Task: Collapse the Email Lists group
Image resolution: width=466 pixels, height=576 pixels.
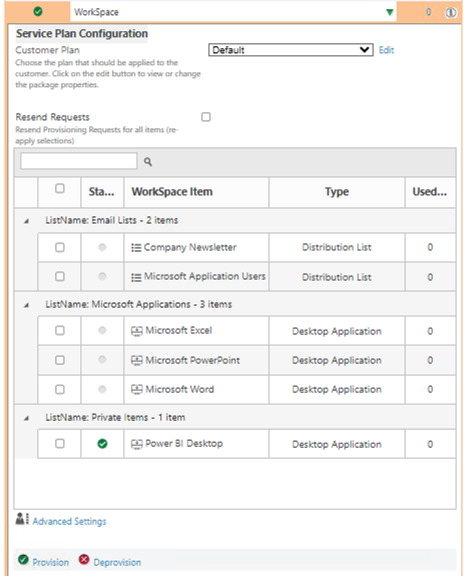Action: tap(26, 221)
